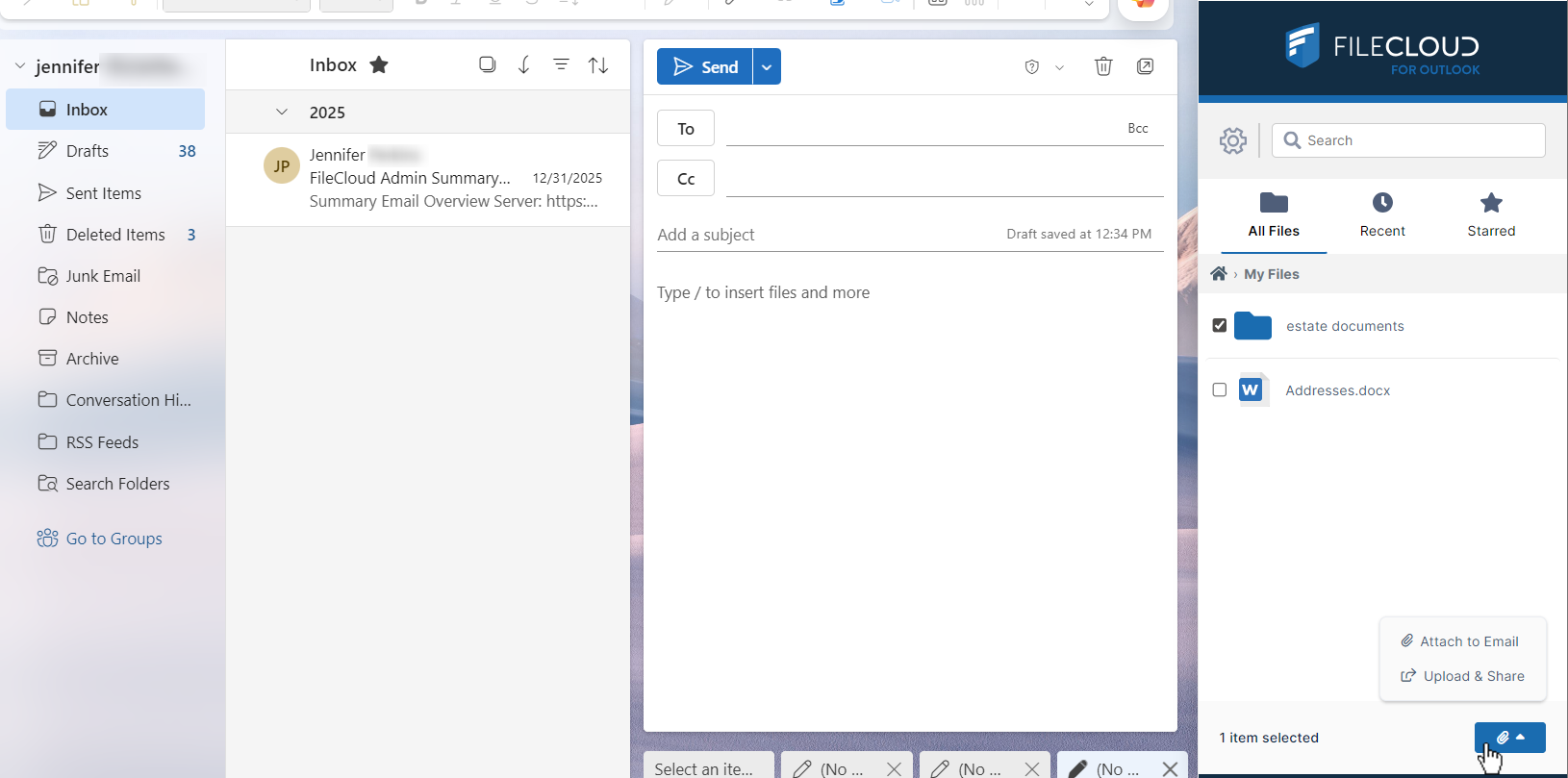Click the sort order arrows icon
Image resolution: width=1568 pixels, height=778 pixels.
[x=598, y=65]
